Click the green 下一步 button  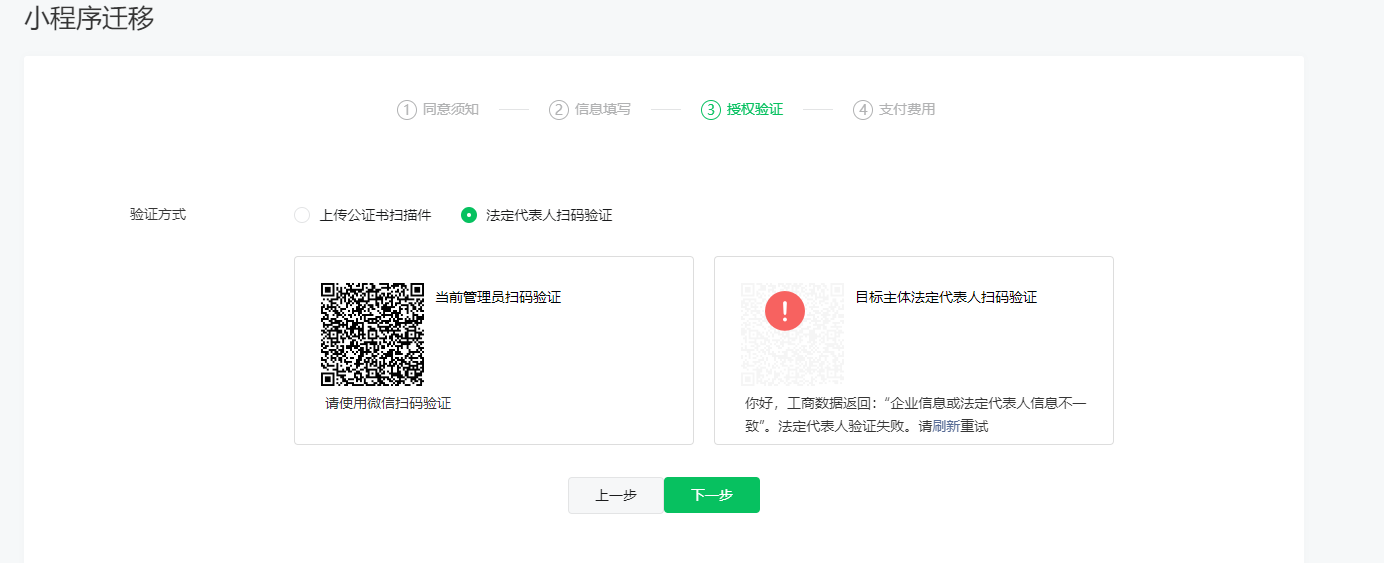pyautogui.click(x=712, y=495)
